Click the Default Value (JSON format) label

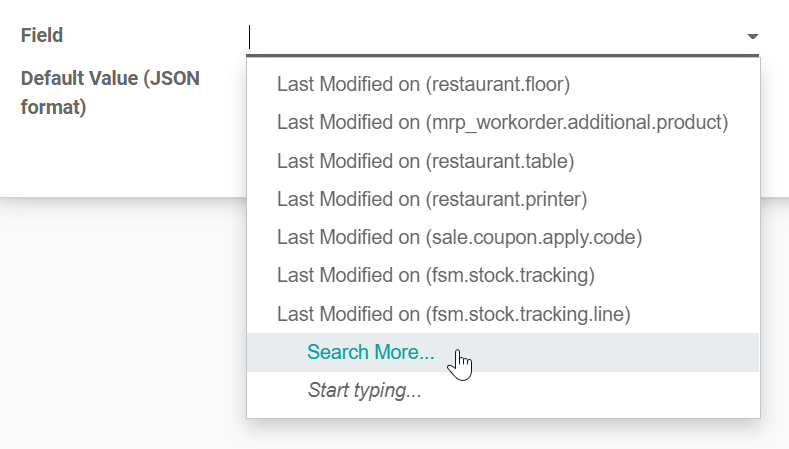110,92
